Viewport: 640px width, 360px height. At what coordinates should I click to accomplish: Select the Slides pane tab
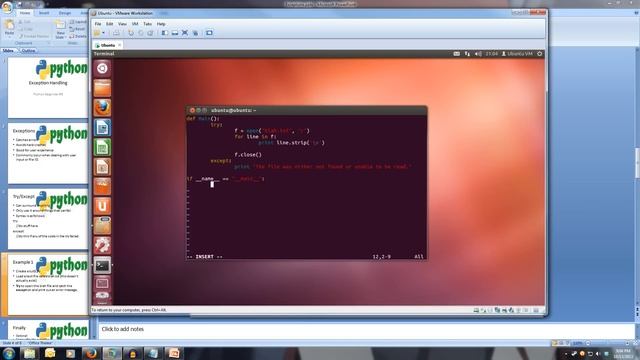coord(8,51)
